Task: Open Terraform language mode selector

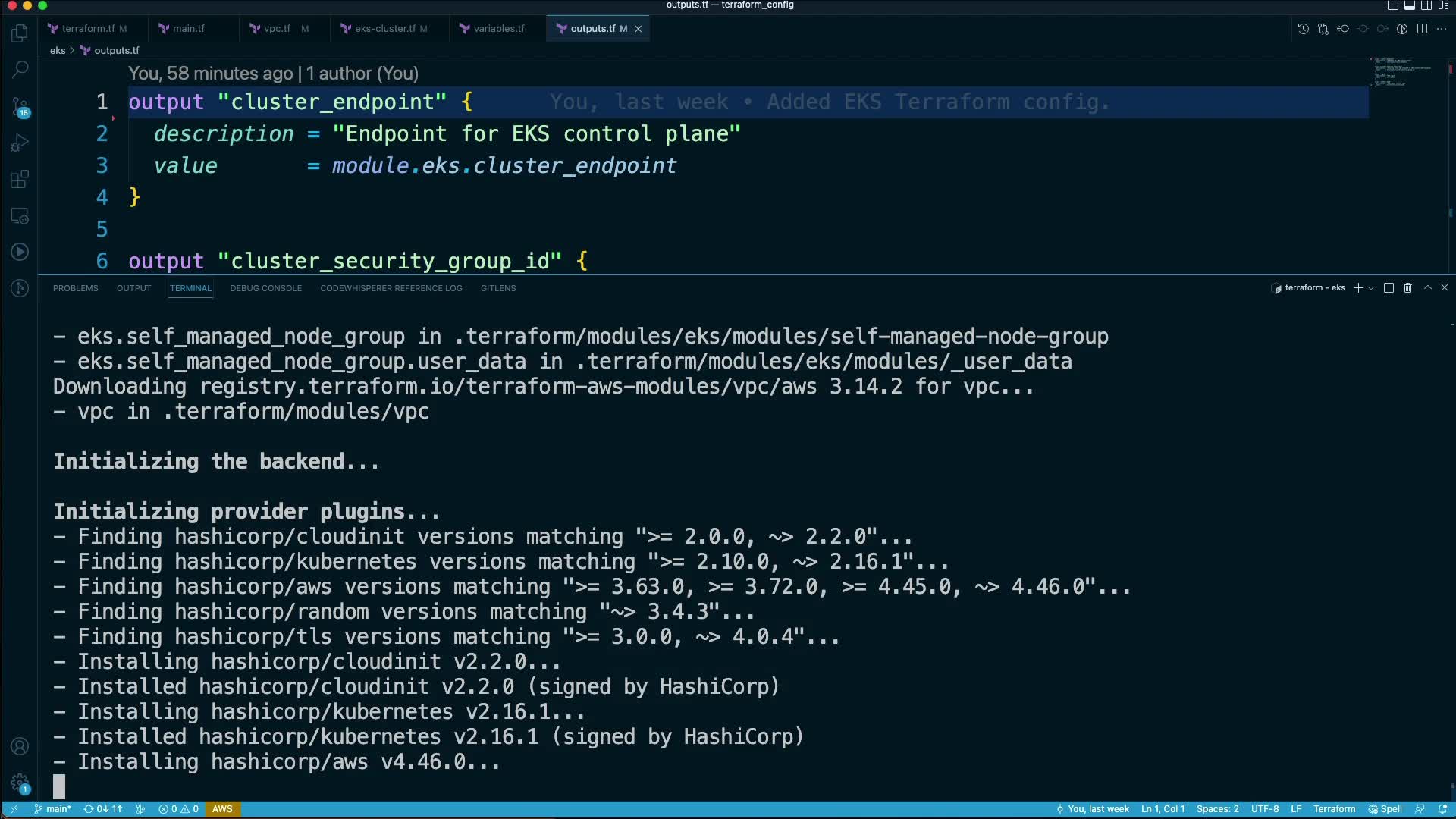Action: point(1334,809)
